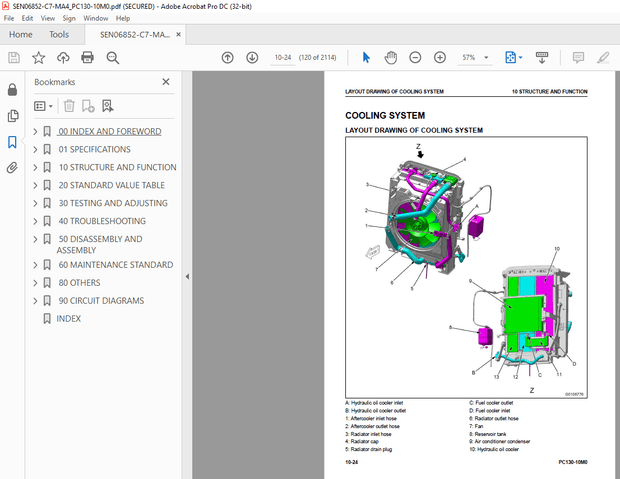Image resolution: width=620 pixels, height=479 pixels.
Task: Click find current bookmark icon
Action: [x=108, y=106]
